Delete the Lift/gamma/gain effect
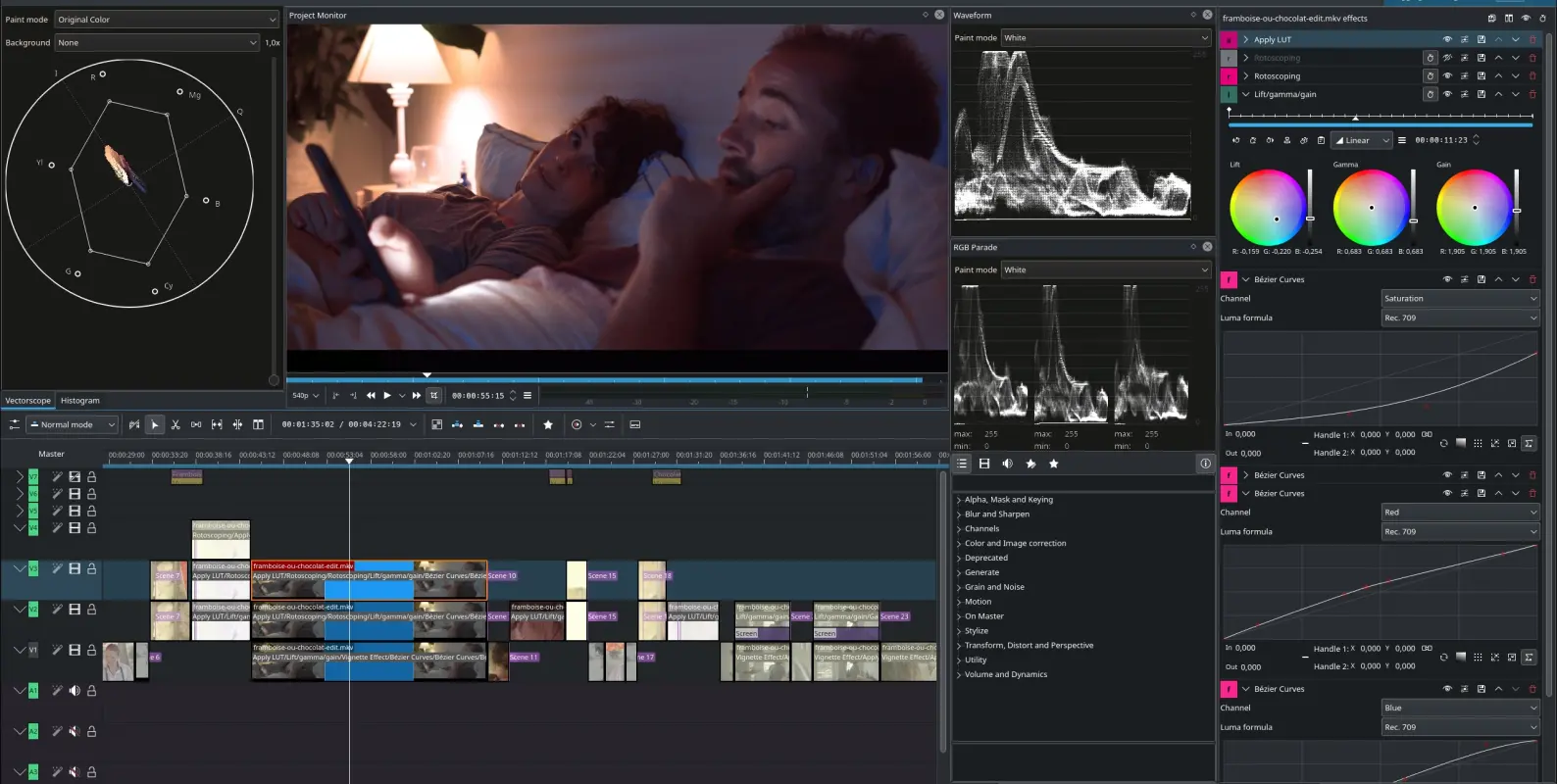1557x784 pixels. tap(1532, 94)
